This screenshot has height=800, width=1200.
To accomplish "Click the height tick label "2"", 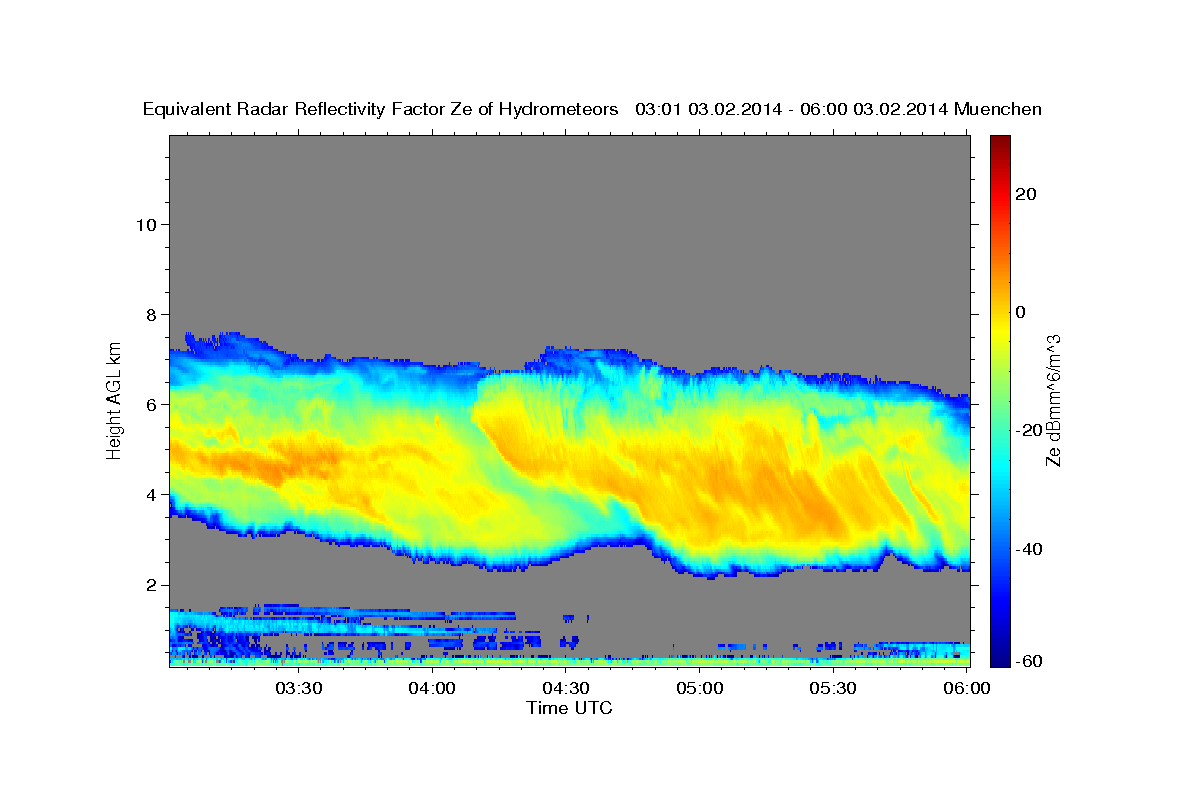I will pos(151,585).
